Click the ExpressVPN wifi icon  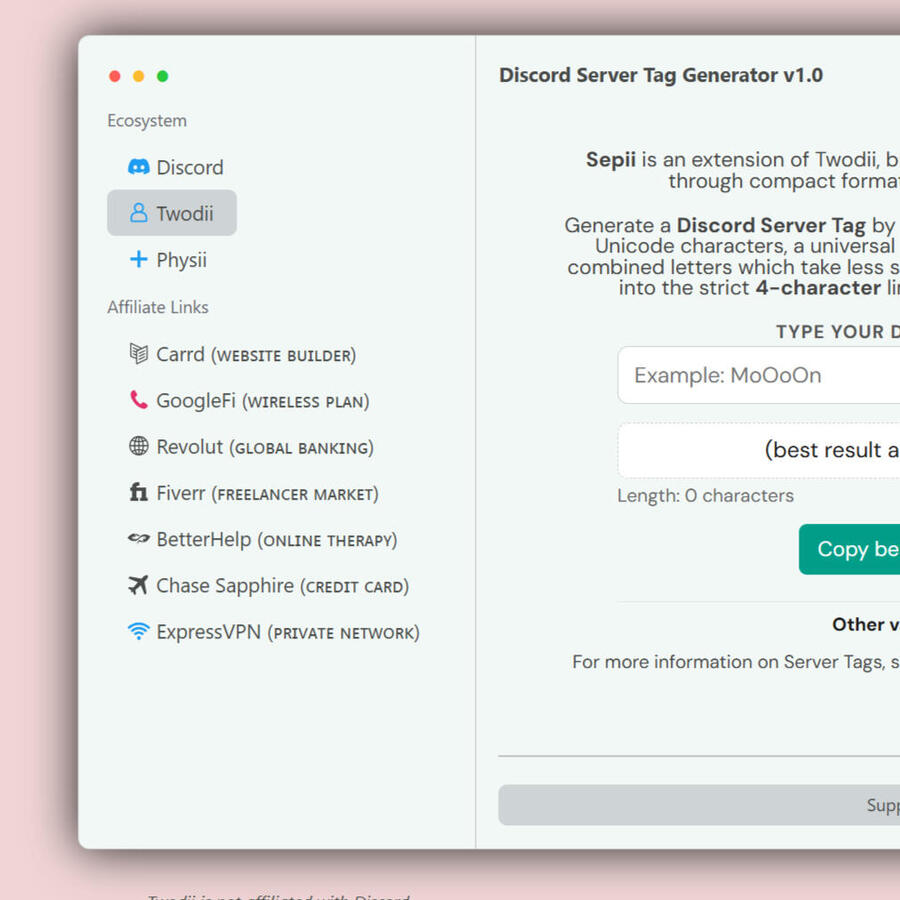139,632
